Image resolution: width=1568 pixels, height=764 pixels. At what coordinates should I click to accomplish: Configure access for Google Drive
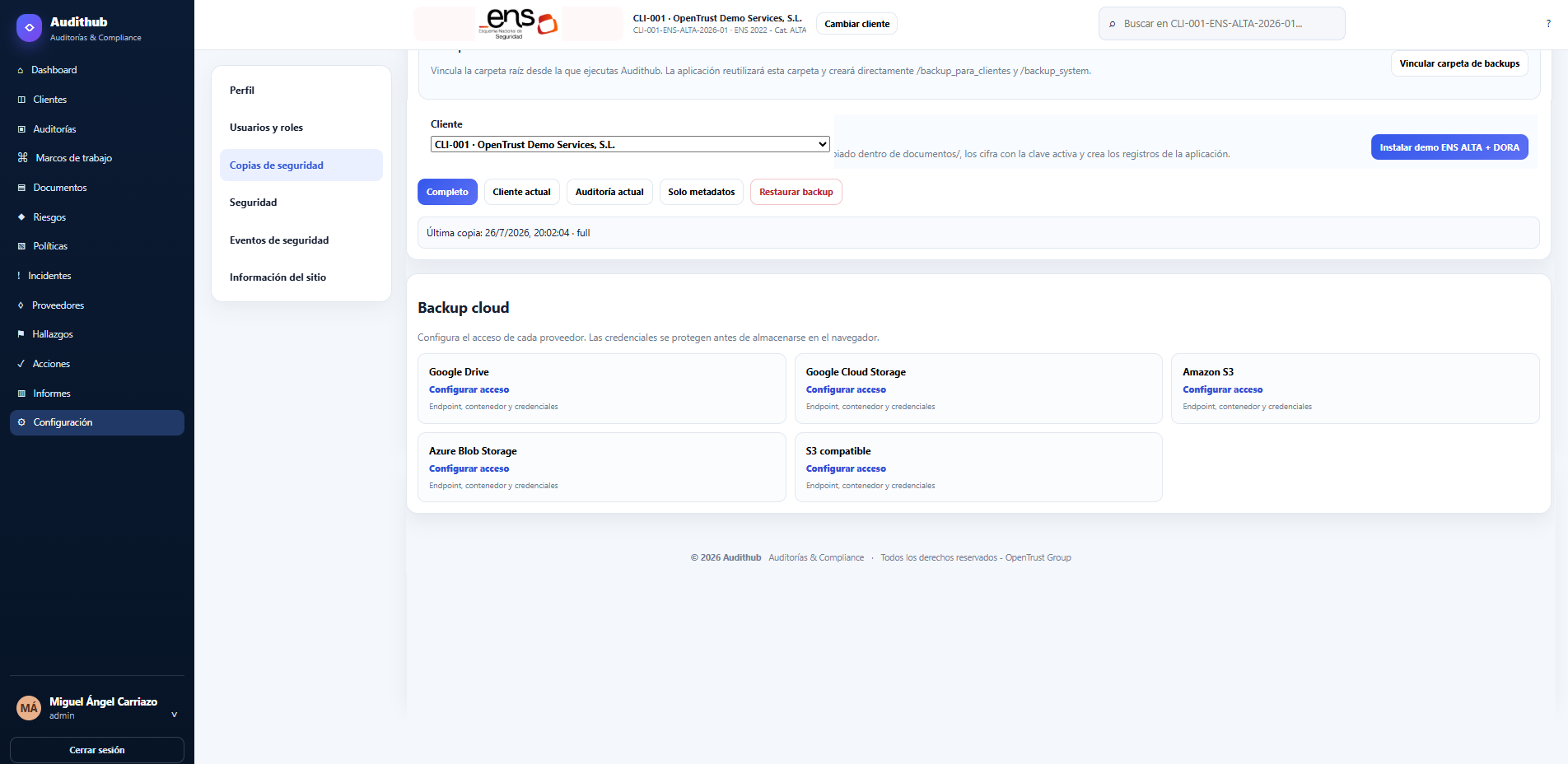469,389
